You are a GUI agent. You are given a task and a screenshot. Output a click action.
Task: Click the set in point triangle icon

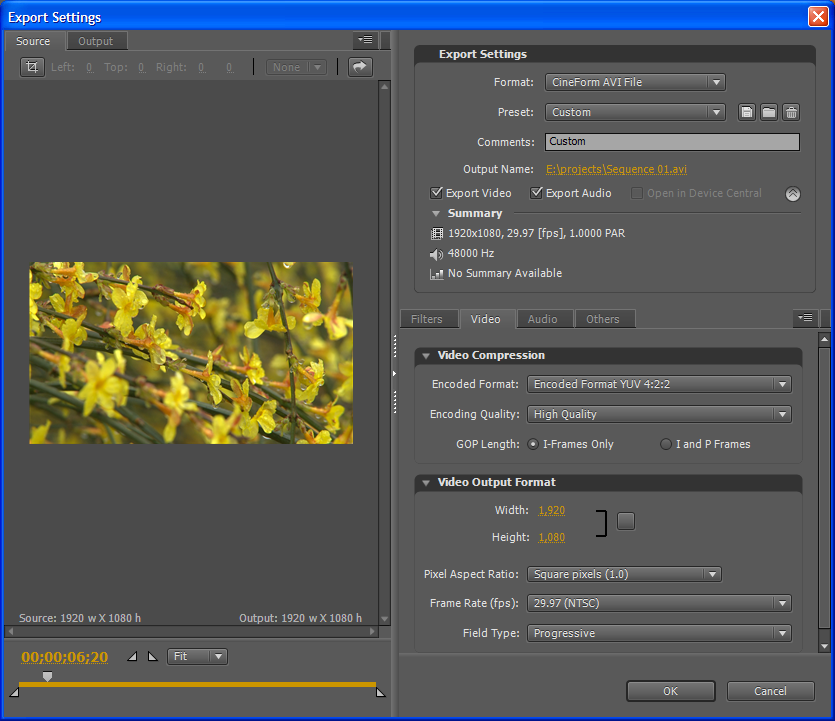coord(133,657)
